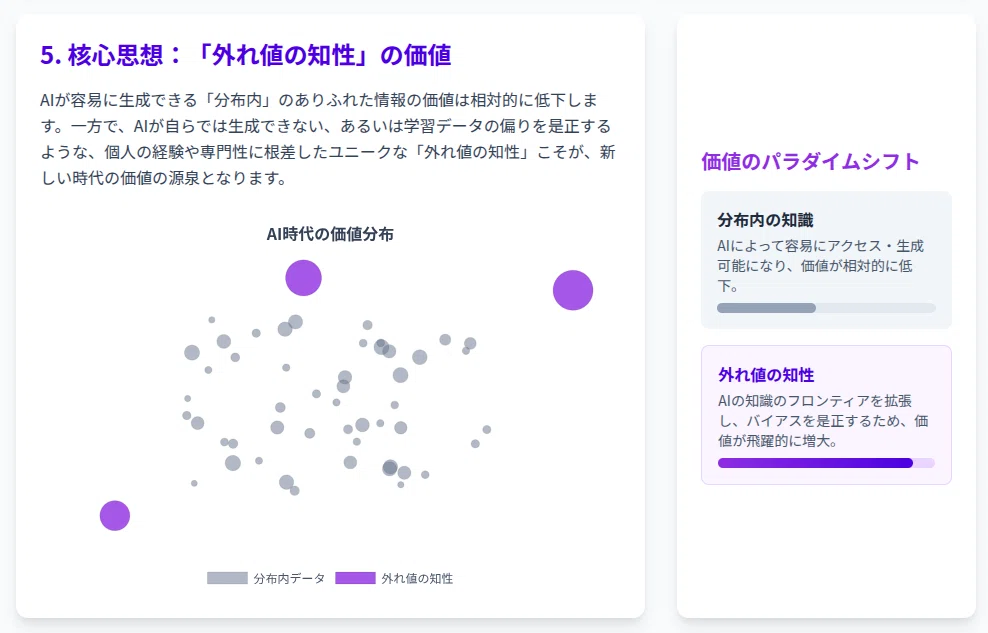
Task: Open the 外れ値の知性 card
Action: (826, 415)
